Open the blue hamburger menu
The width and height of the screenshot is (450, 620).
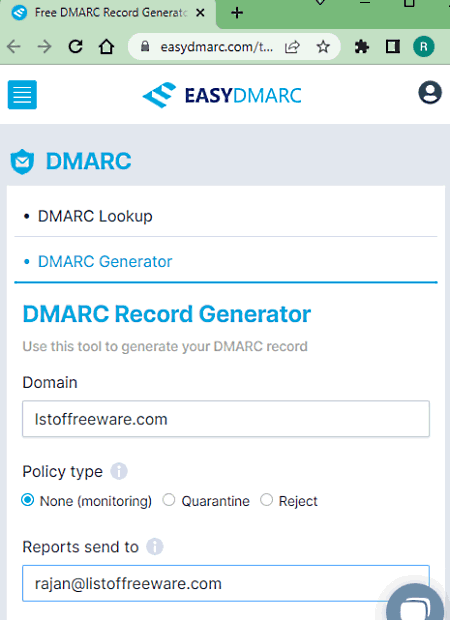pos(22,95)
